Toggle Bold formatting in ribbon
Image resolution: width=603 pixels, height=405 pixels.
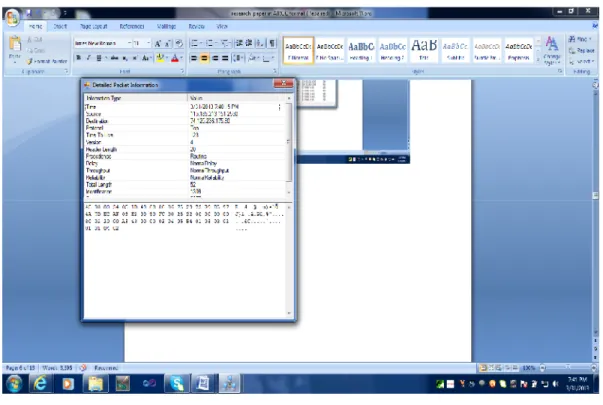pyautogui.click(x=78, y=58)
